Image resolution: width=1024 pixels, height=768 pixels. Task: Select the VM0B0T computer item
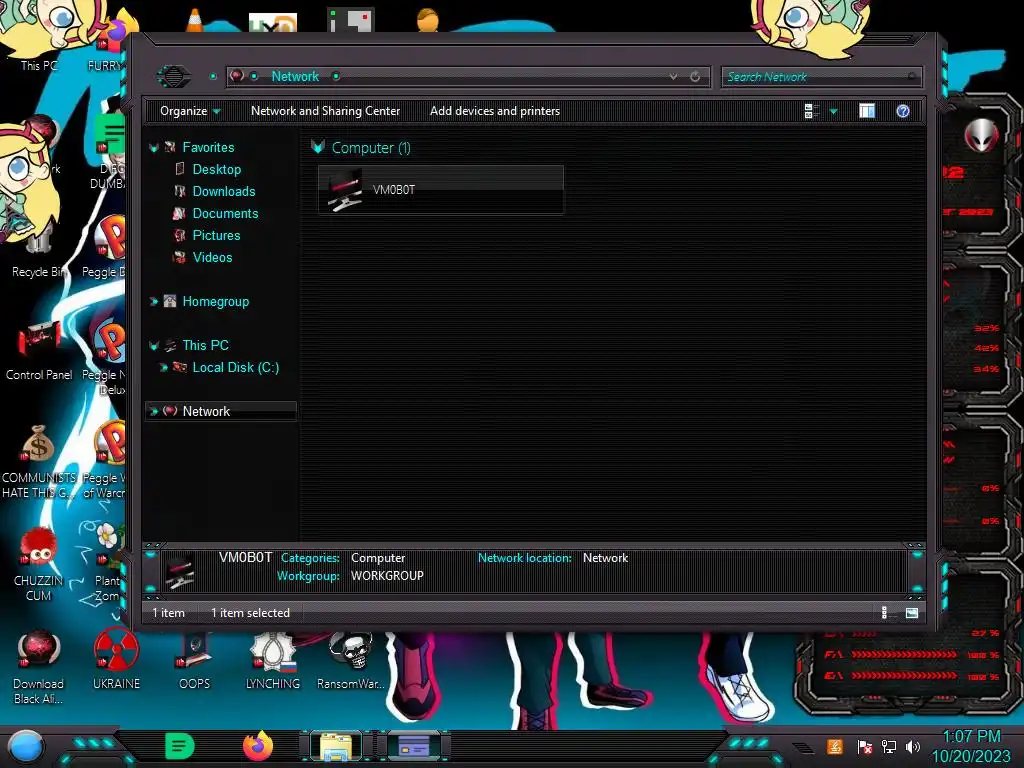[x=441, y=189]
